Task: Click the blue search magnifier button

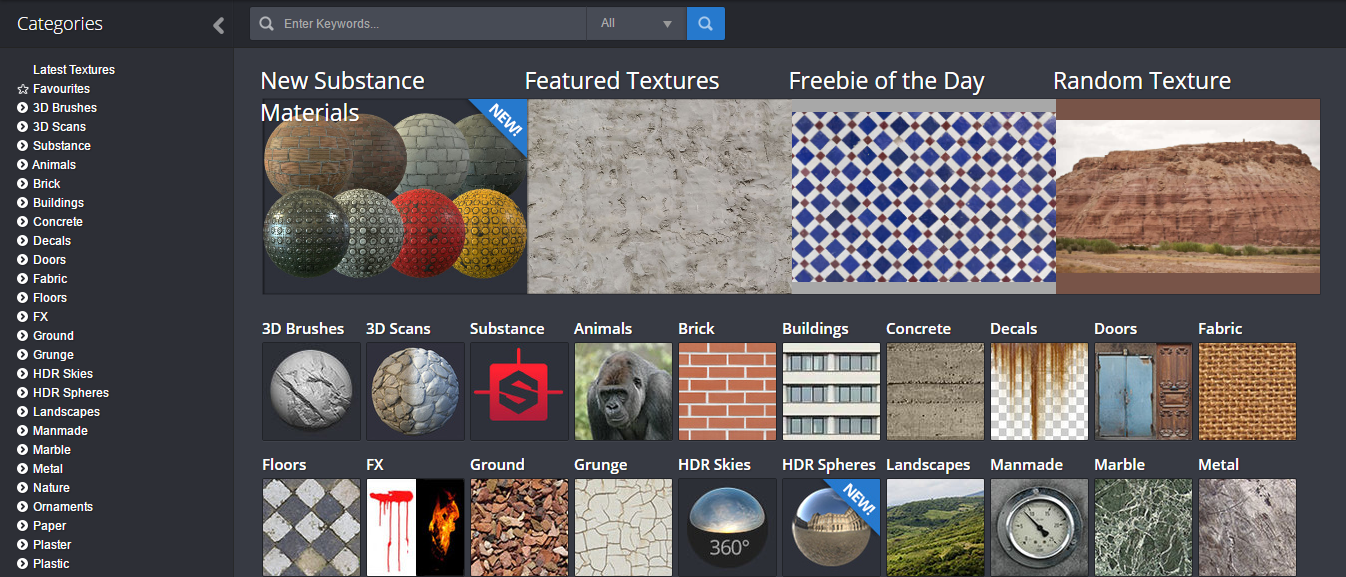Action: tap(706, 24)
